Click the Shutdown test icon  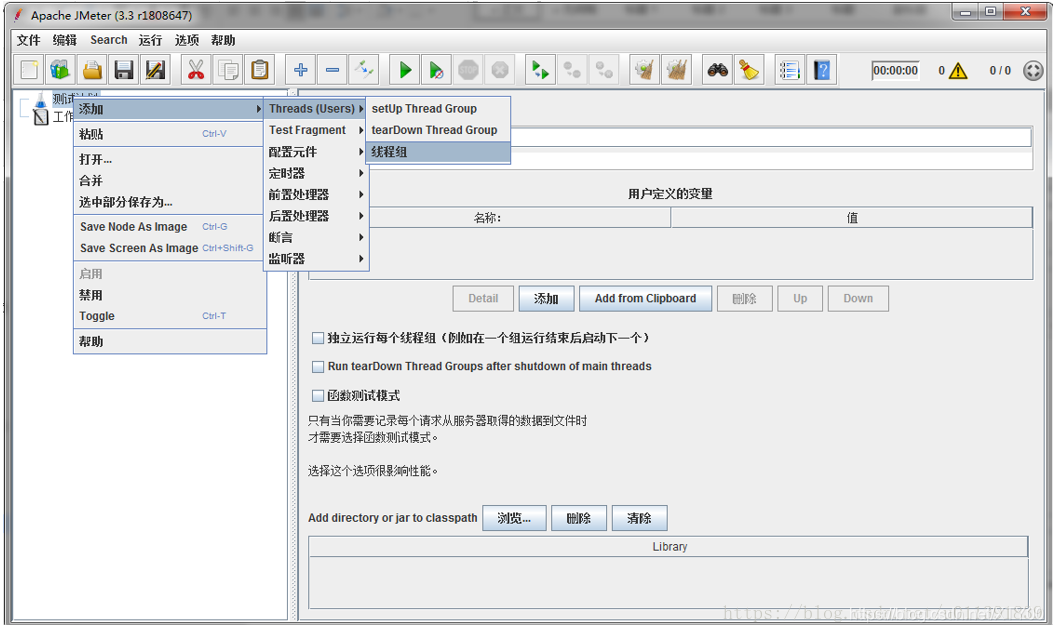click(x=499, y=70)
